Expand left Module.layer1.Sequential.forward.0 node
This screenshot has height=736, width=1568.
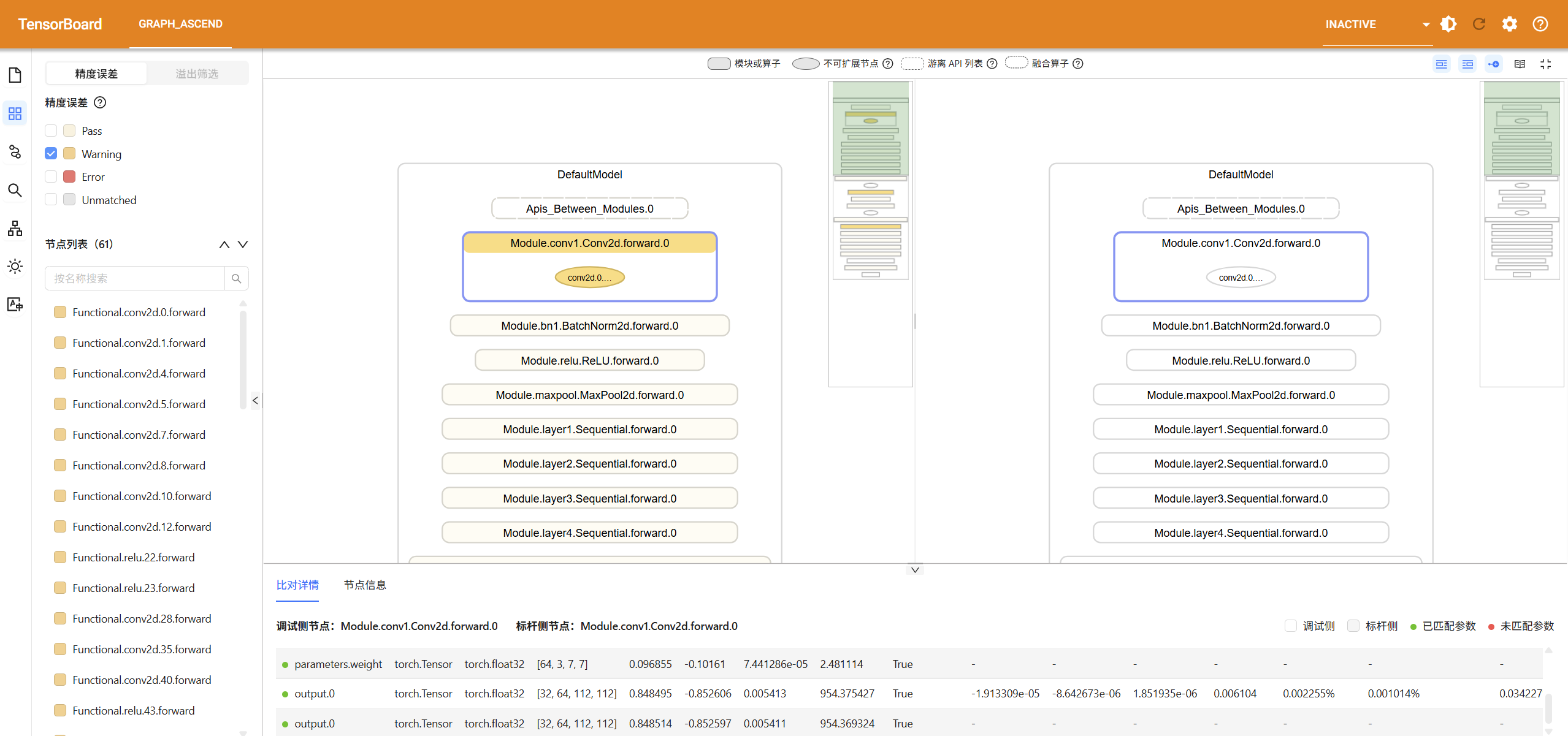pyautogui.click(x=589, y=429)
